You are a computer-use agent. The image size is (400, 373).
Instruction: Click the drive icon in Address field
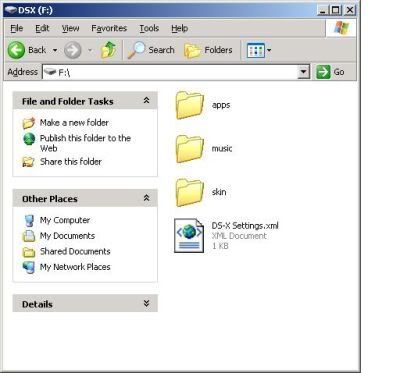click(x=50, y=72)
